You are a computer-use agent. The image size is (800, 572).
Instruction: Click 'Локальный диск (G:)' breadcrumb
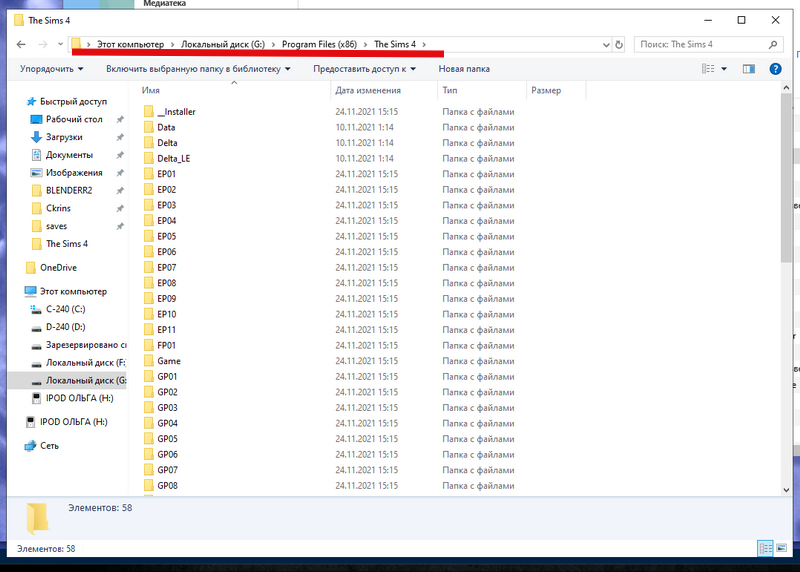coord(223,44)
